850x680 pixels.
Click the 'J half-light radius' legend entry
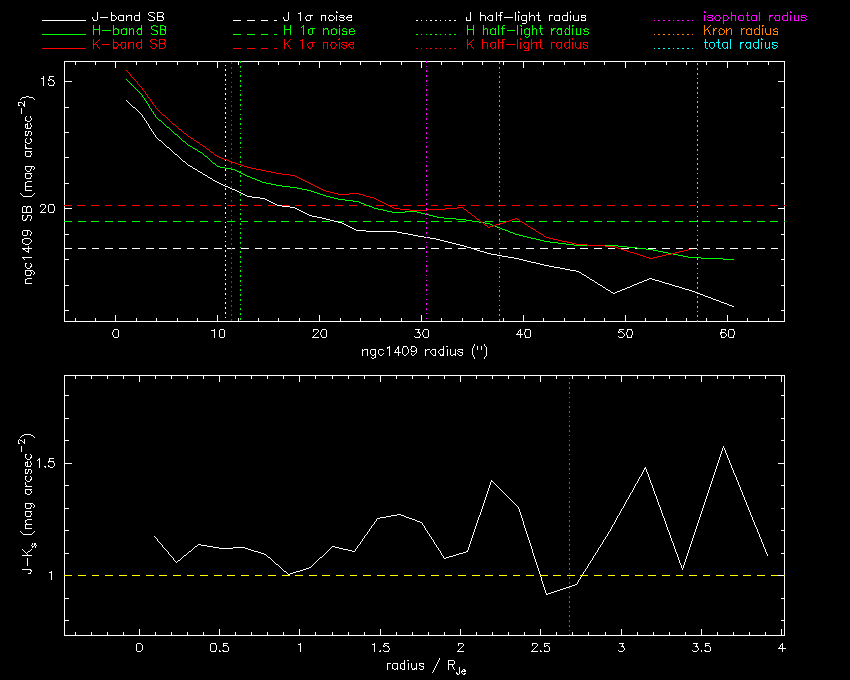527,18
